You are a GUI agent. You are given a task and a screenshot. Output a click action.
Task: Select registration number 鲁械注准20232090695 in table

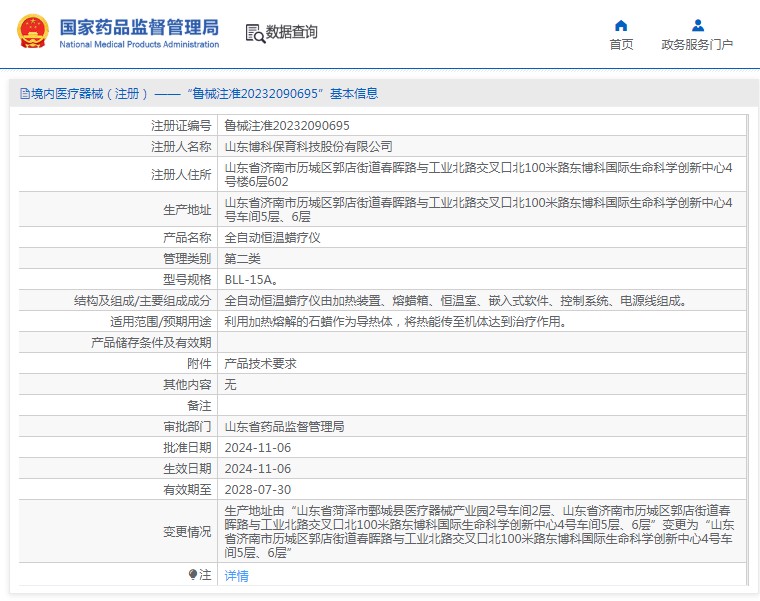(x=287, y=126)
